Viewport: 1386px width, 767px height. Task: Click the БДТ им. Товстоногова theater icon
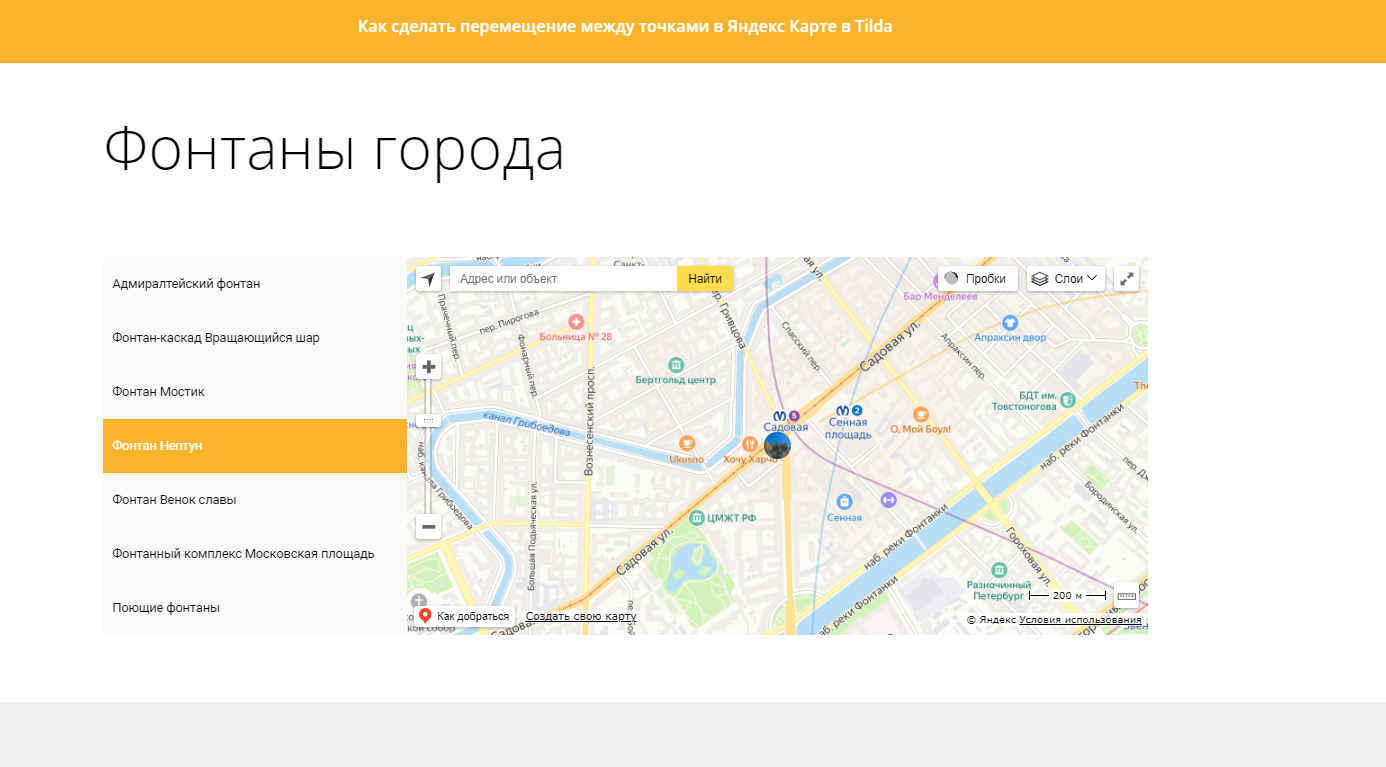click(1068, 400)
